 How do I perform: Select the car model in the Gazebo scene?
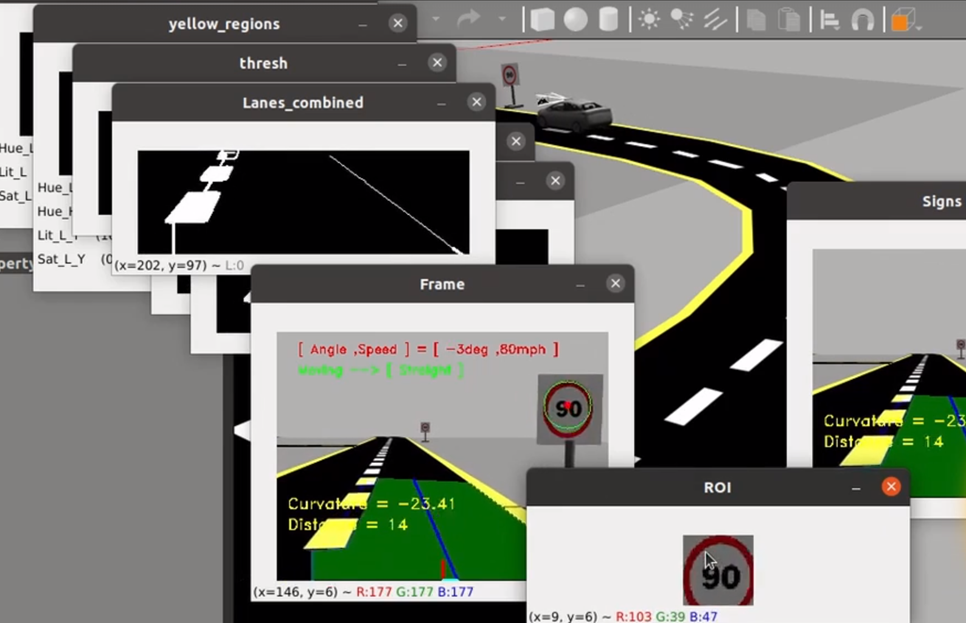[x=574, y=115]
